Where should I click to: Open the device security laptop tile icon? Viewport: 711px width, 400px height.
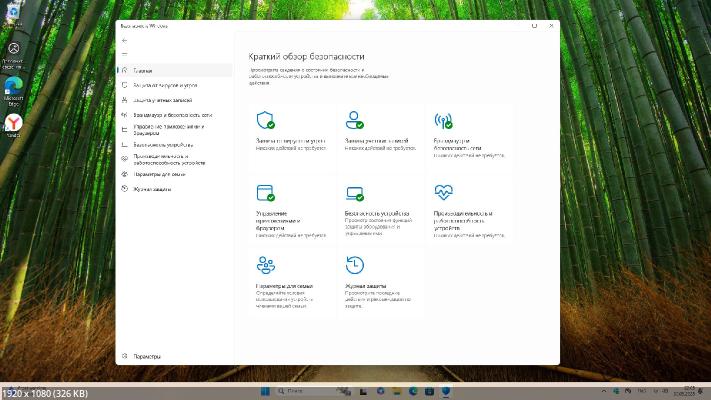click(352, 192)
